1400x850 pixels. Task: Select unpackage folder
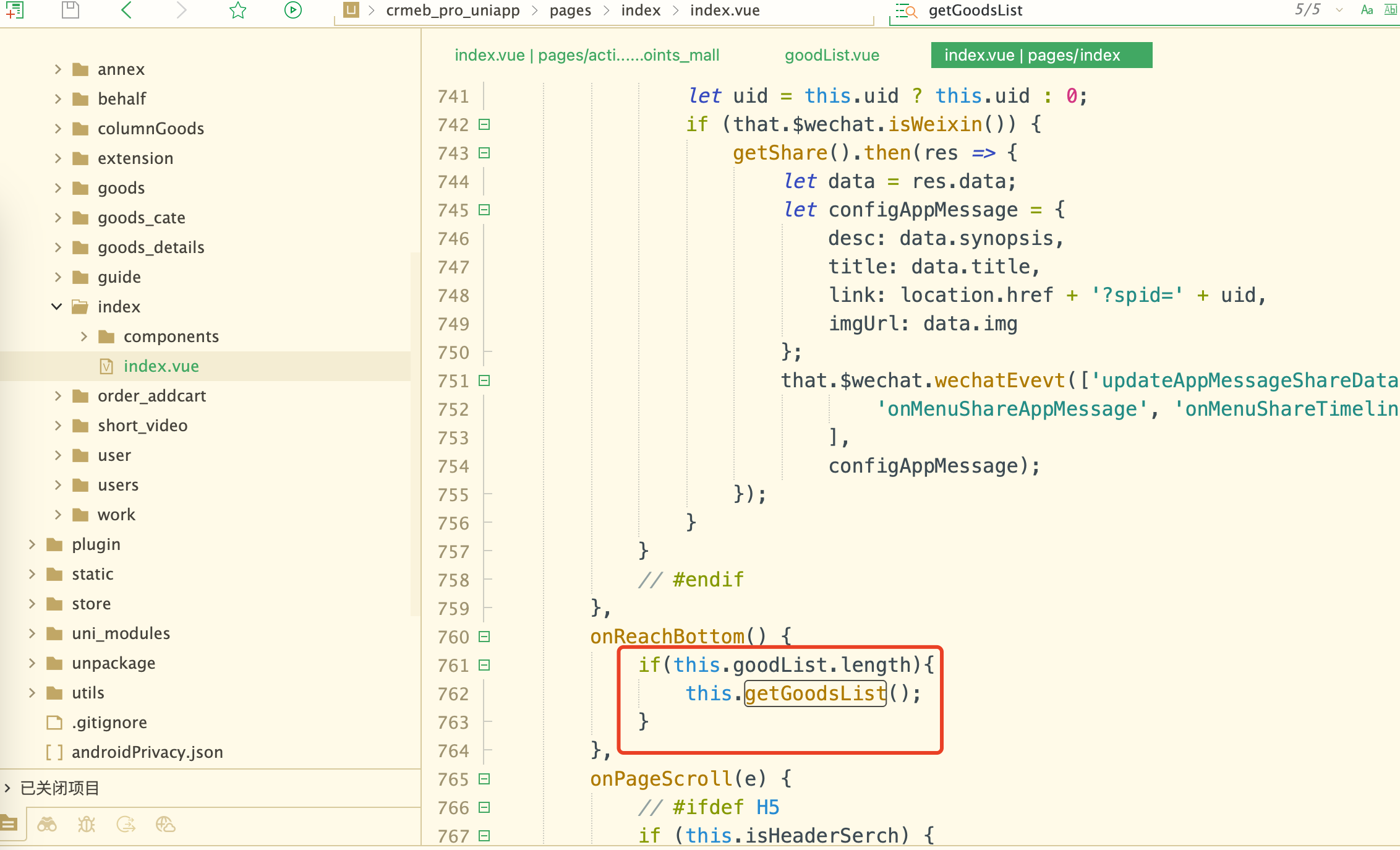click(113, 663)
